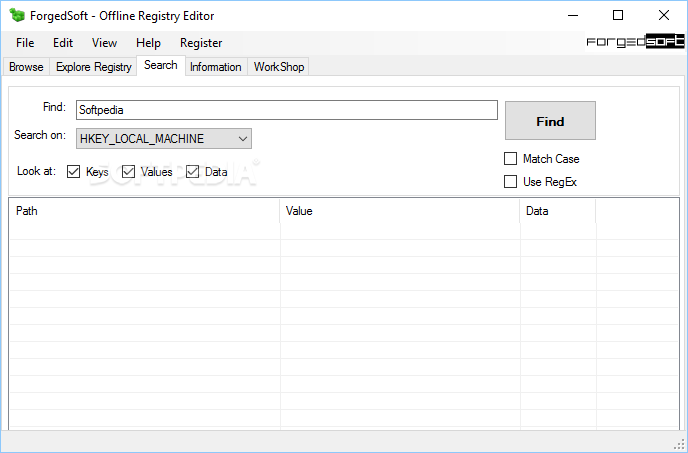Close the Offline Registry Editor window
Screen dimensions: 688x453
[x=664, y=15]
